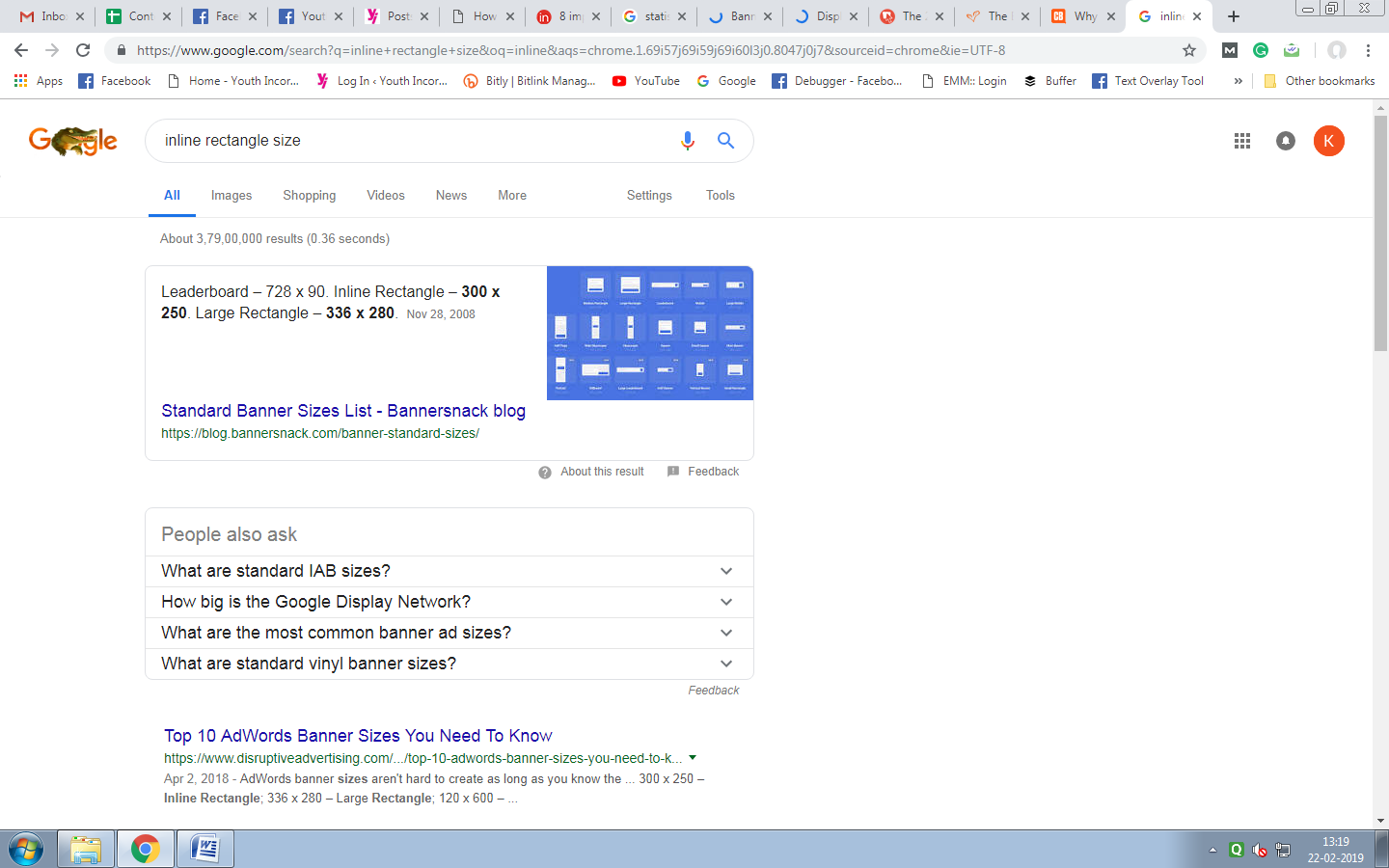Open the Google apps grid
This screenshot has width=1389, height=868.
1241,141
